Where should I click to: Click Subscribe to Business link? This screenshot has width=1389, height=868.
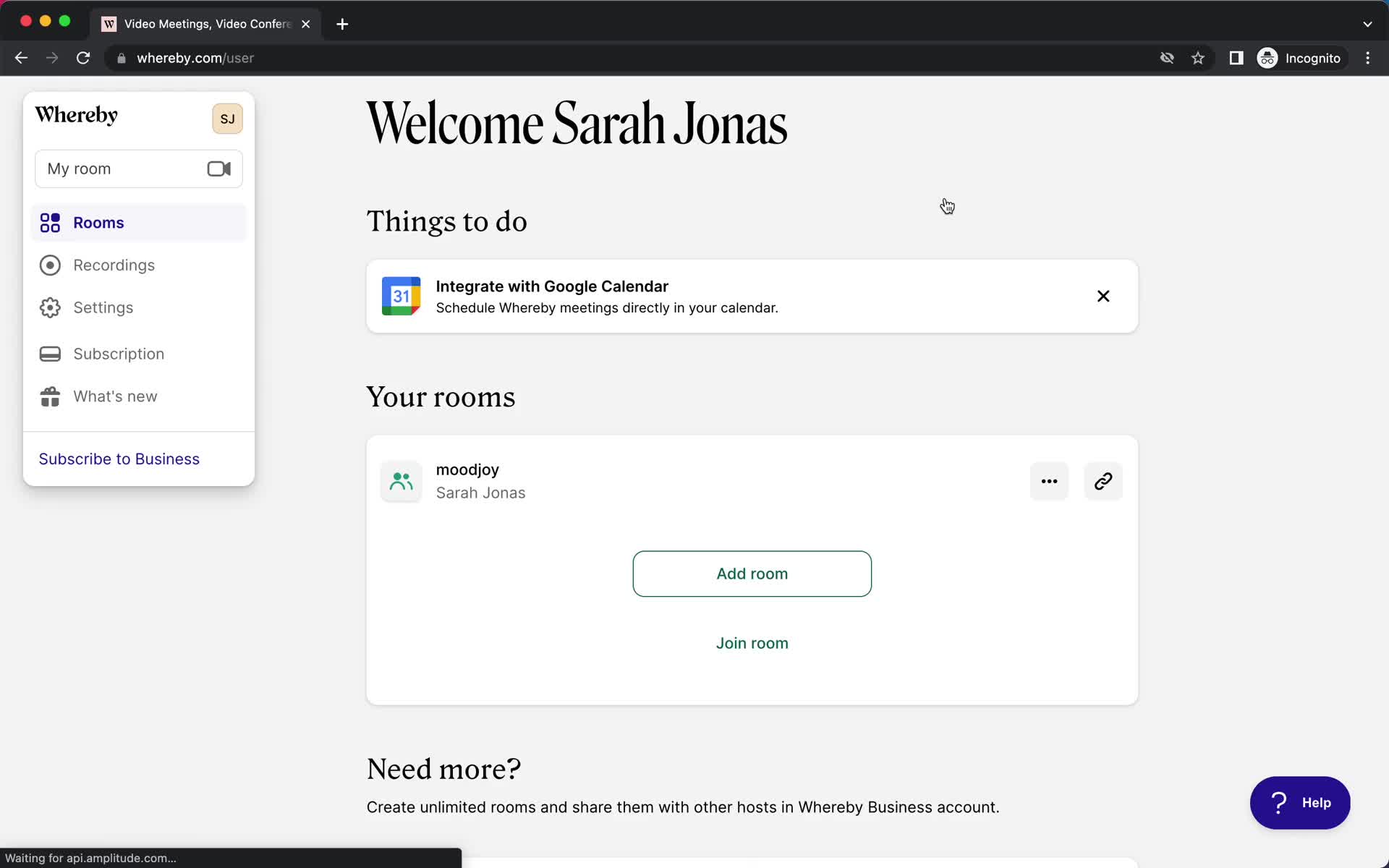119,459
